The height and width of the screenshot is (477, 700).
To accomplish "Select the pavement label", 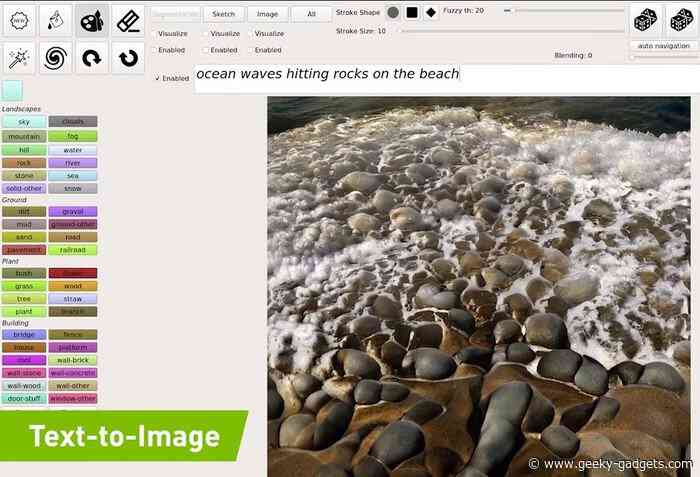I will coord(24,250).
